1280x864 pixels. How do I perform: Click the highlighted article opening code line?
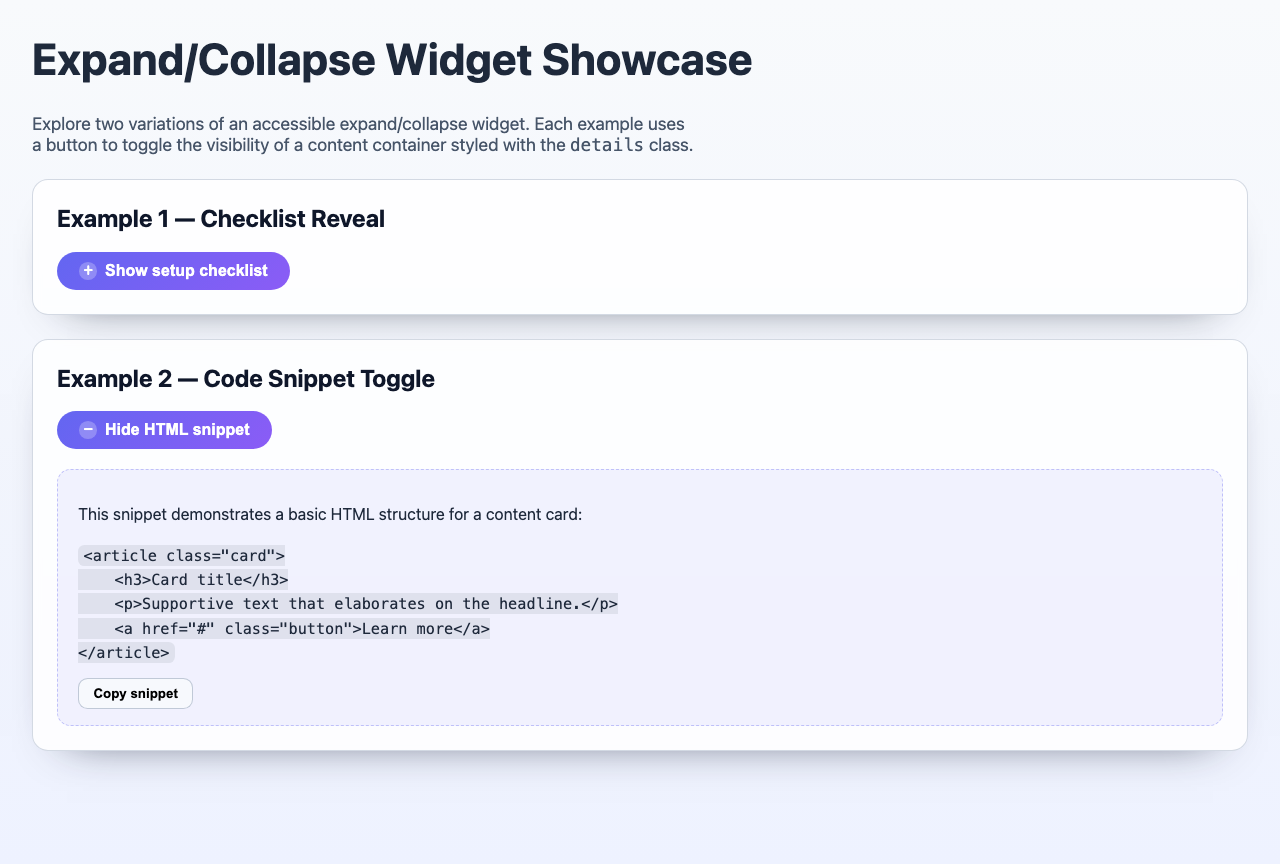point(182,555)
